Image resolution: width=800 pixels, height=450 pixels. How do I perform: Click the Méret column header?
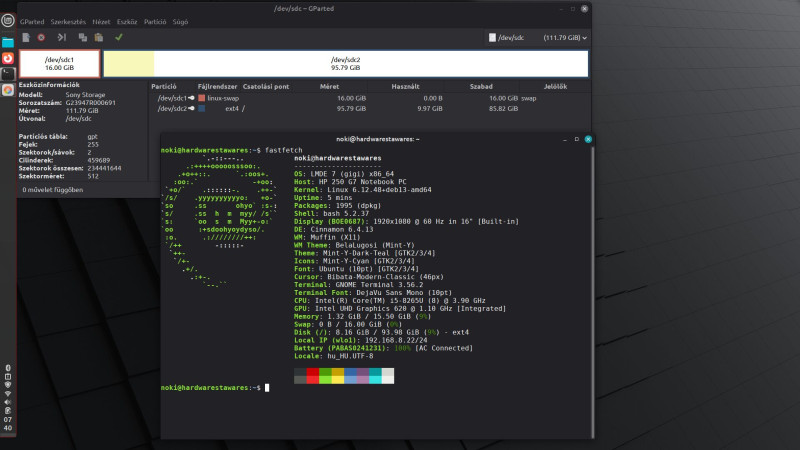pos(329,87)
